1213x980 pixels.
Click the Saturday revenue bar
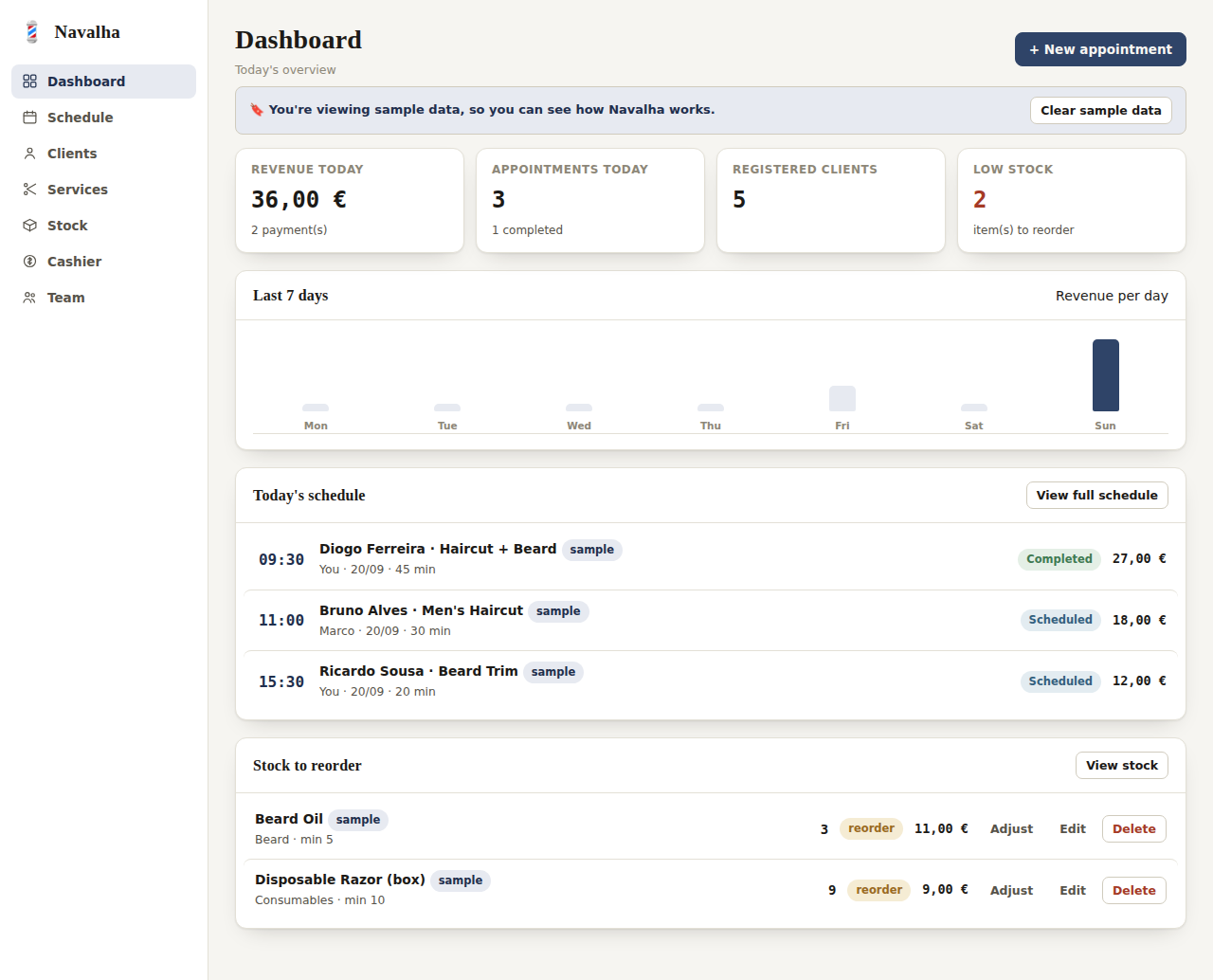974,408
